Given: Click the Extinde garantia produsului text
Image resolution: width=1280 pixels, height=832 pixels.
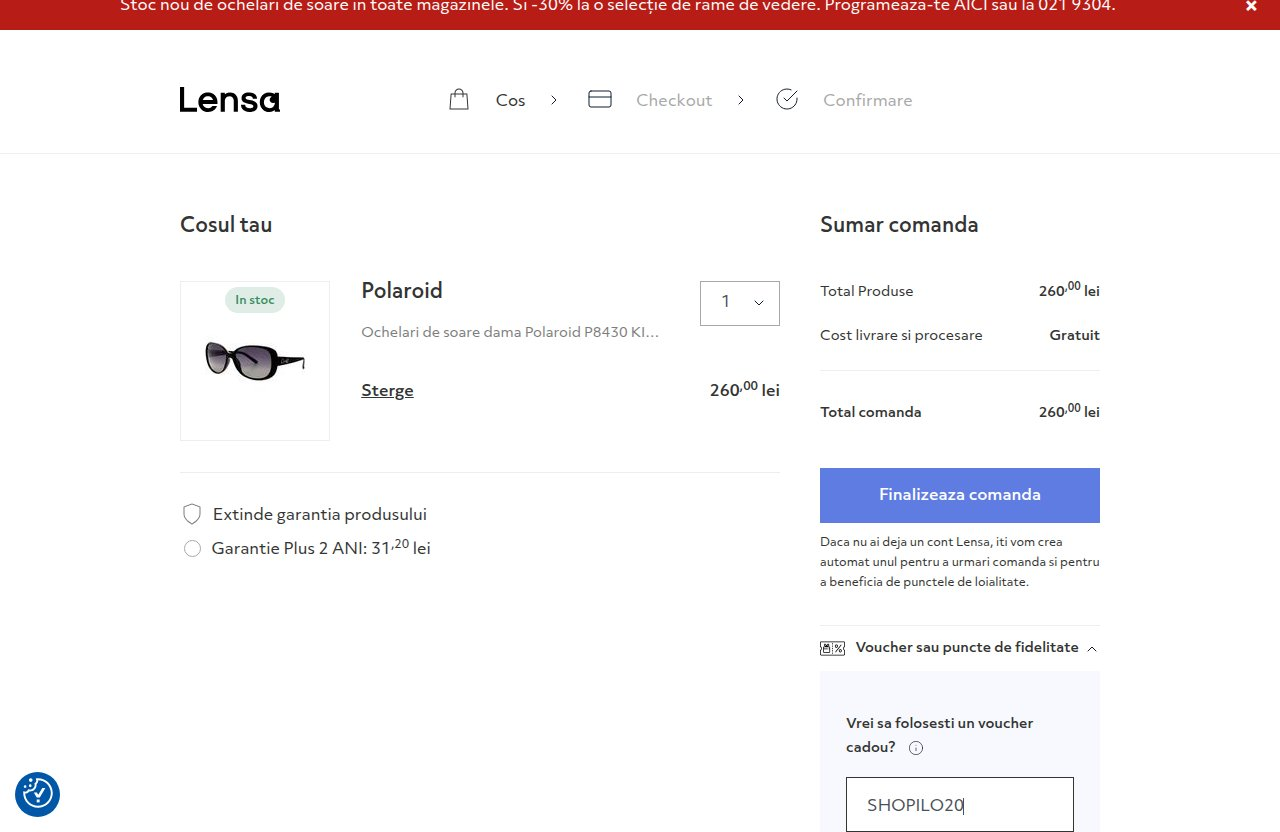Looking at the screenshot, I should [320, 514].
